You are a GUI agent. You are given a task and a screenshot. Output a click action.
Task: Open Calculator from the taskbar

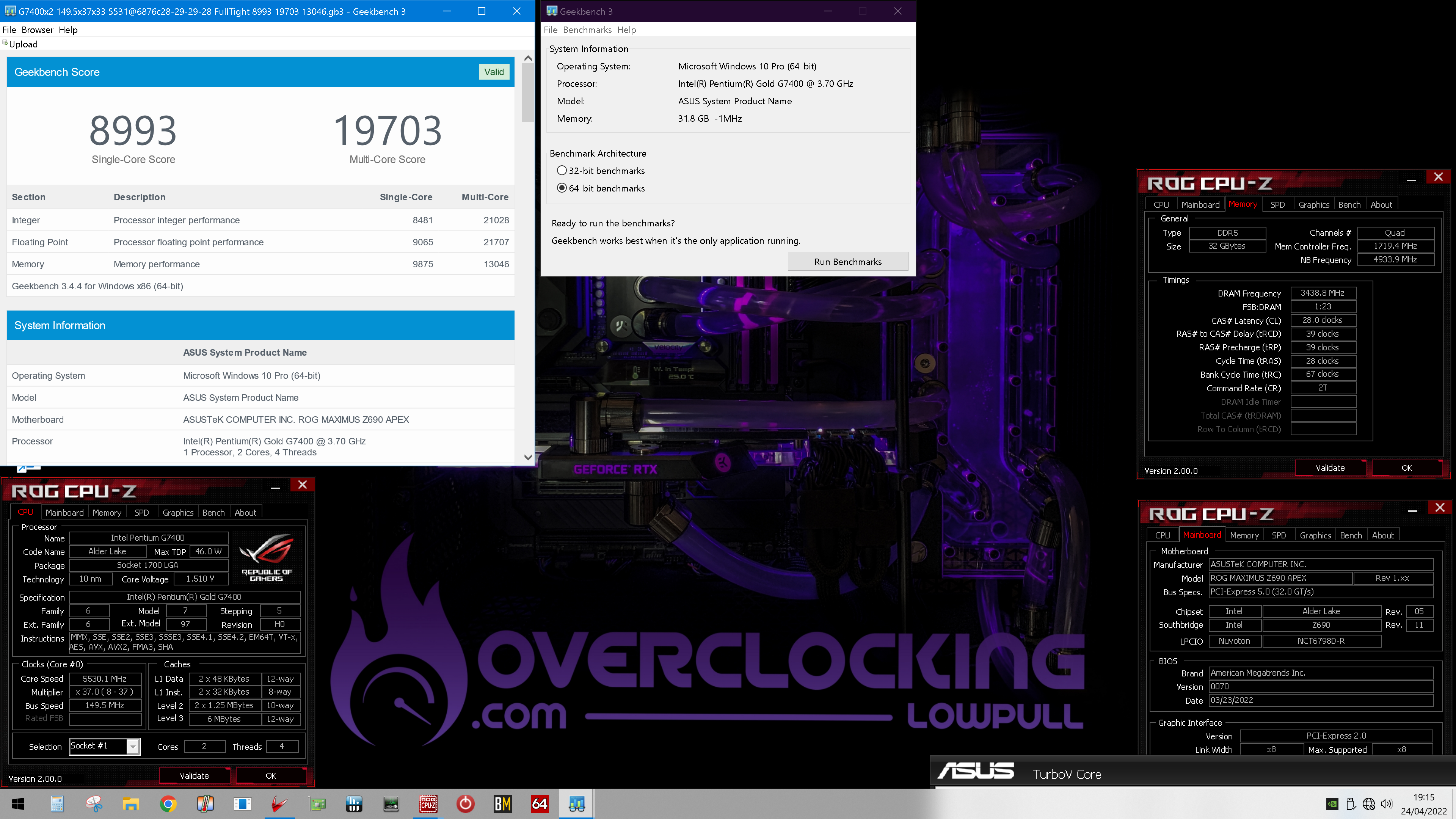click(57, 803)
